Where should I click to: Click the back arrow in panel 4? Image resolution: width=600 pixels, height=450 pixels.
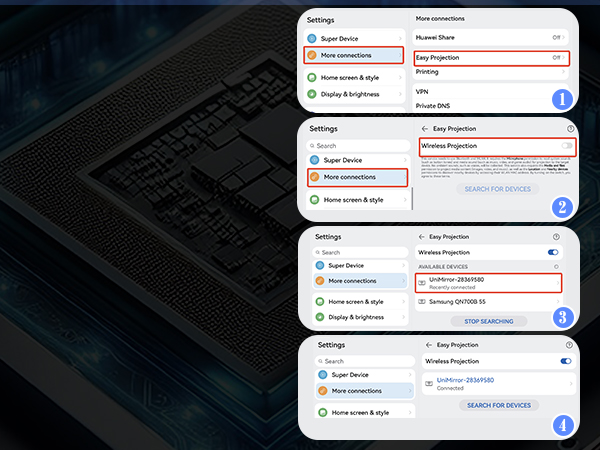(x=428, y=344)
